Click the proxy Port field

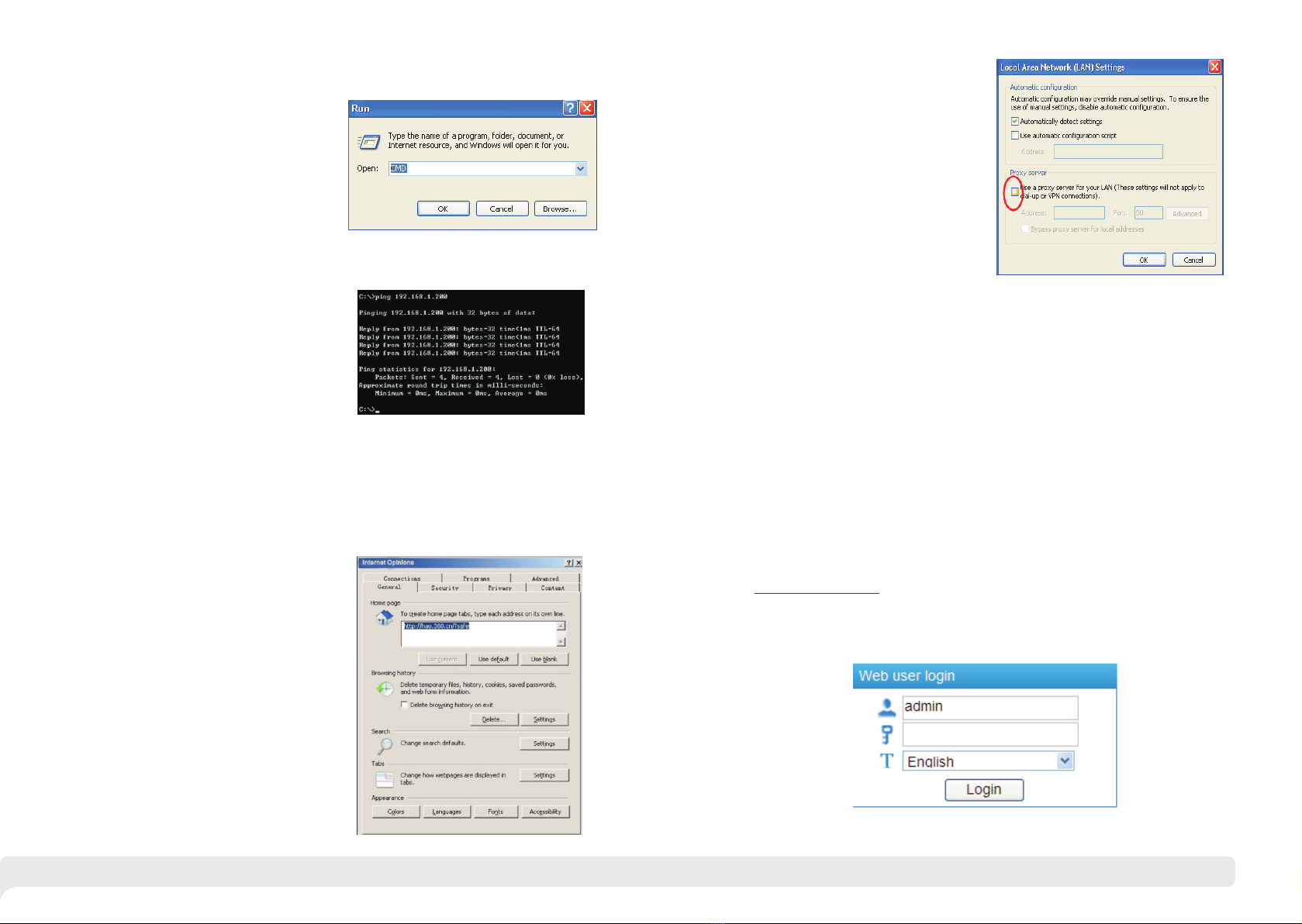[1148, 213]
